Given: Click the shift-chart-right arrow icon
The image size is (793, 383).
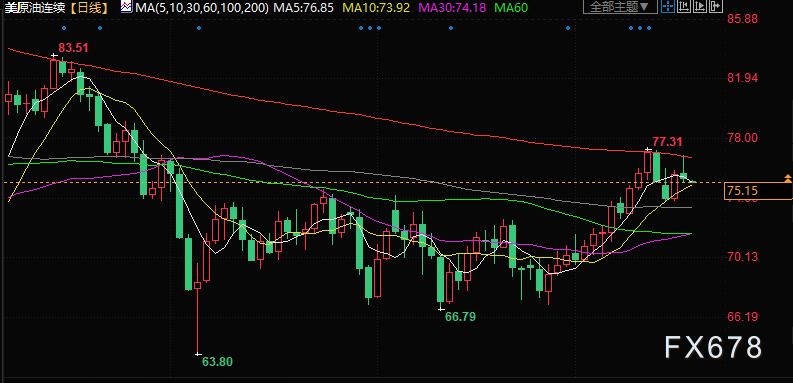Looking at the screenshot, I should click(716, 6).
